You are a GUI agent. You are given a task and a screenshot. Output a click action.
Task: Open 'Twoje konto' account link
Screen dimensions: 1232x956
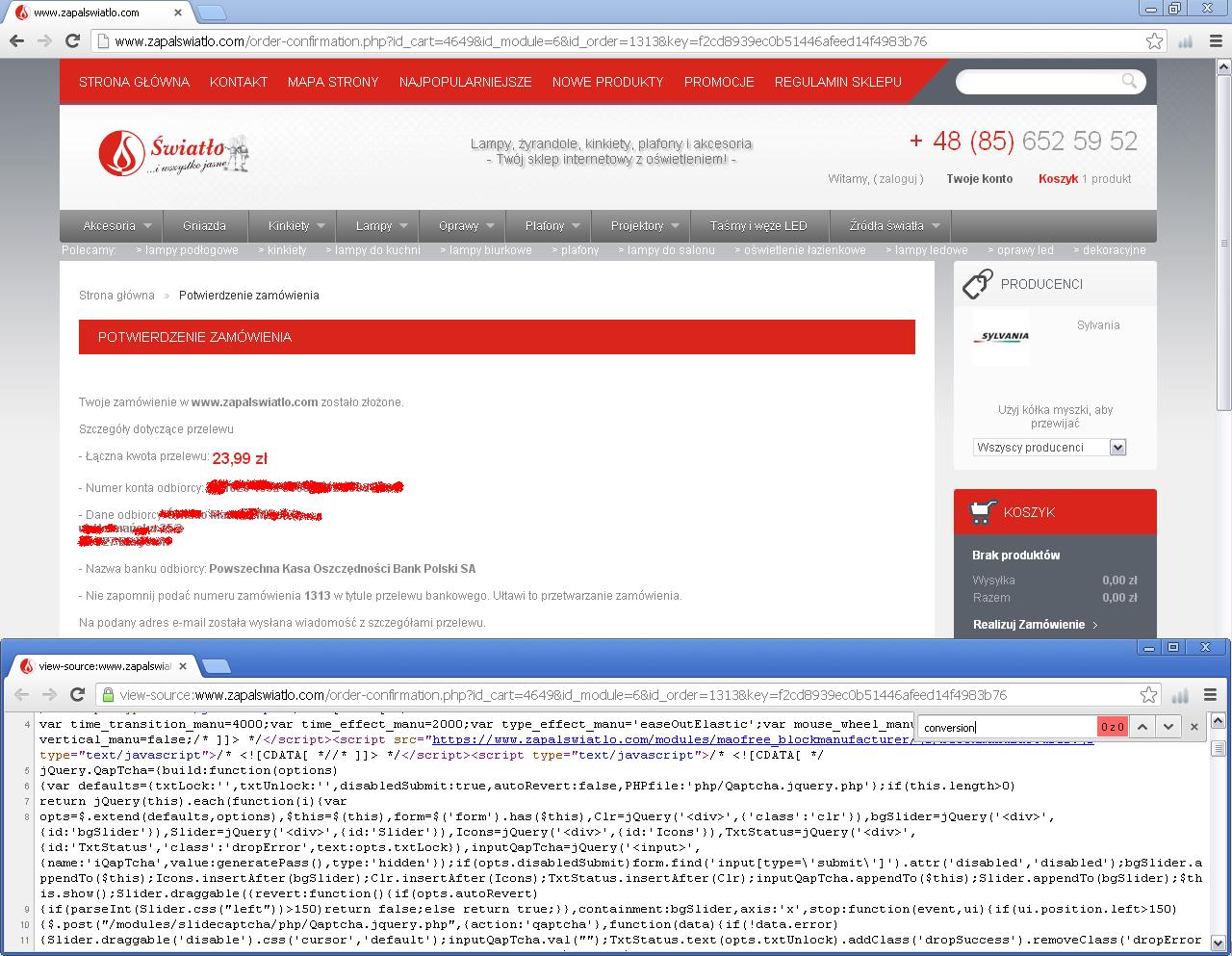tap(979, 179)
